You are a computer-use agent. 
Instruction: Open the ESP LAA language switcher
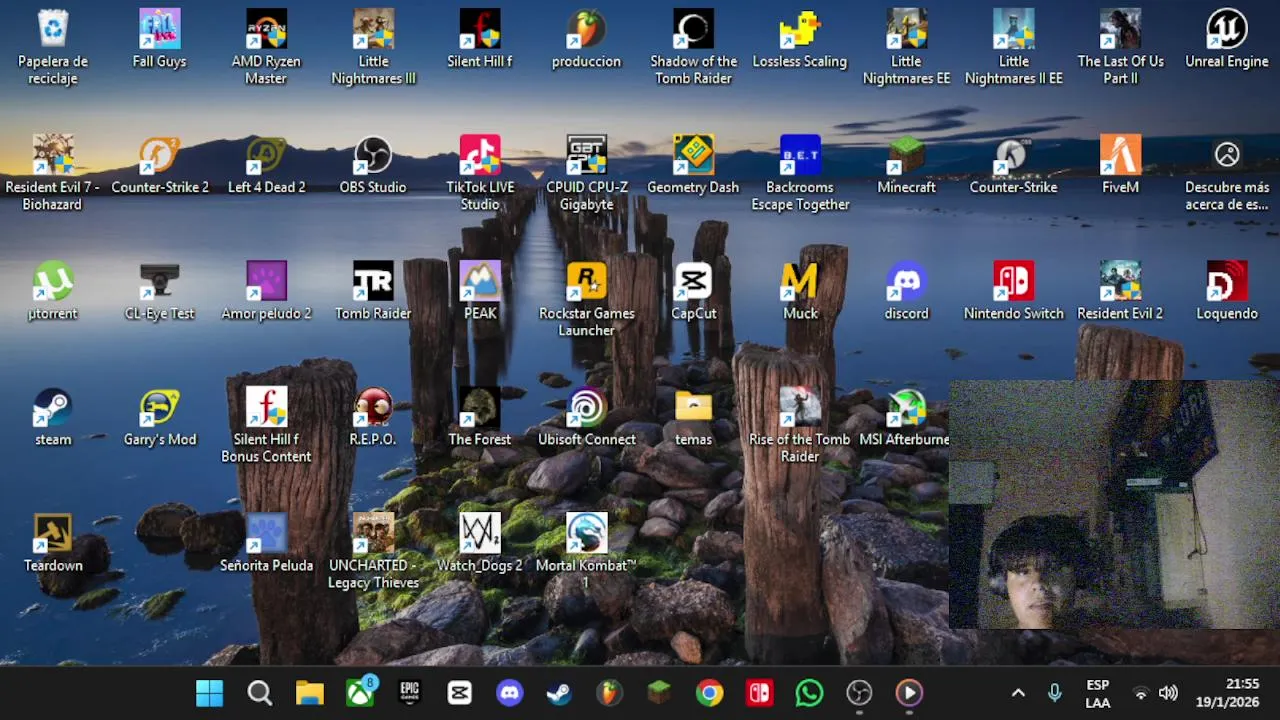point(1098,693)
